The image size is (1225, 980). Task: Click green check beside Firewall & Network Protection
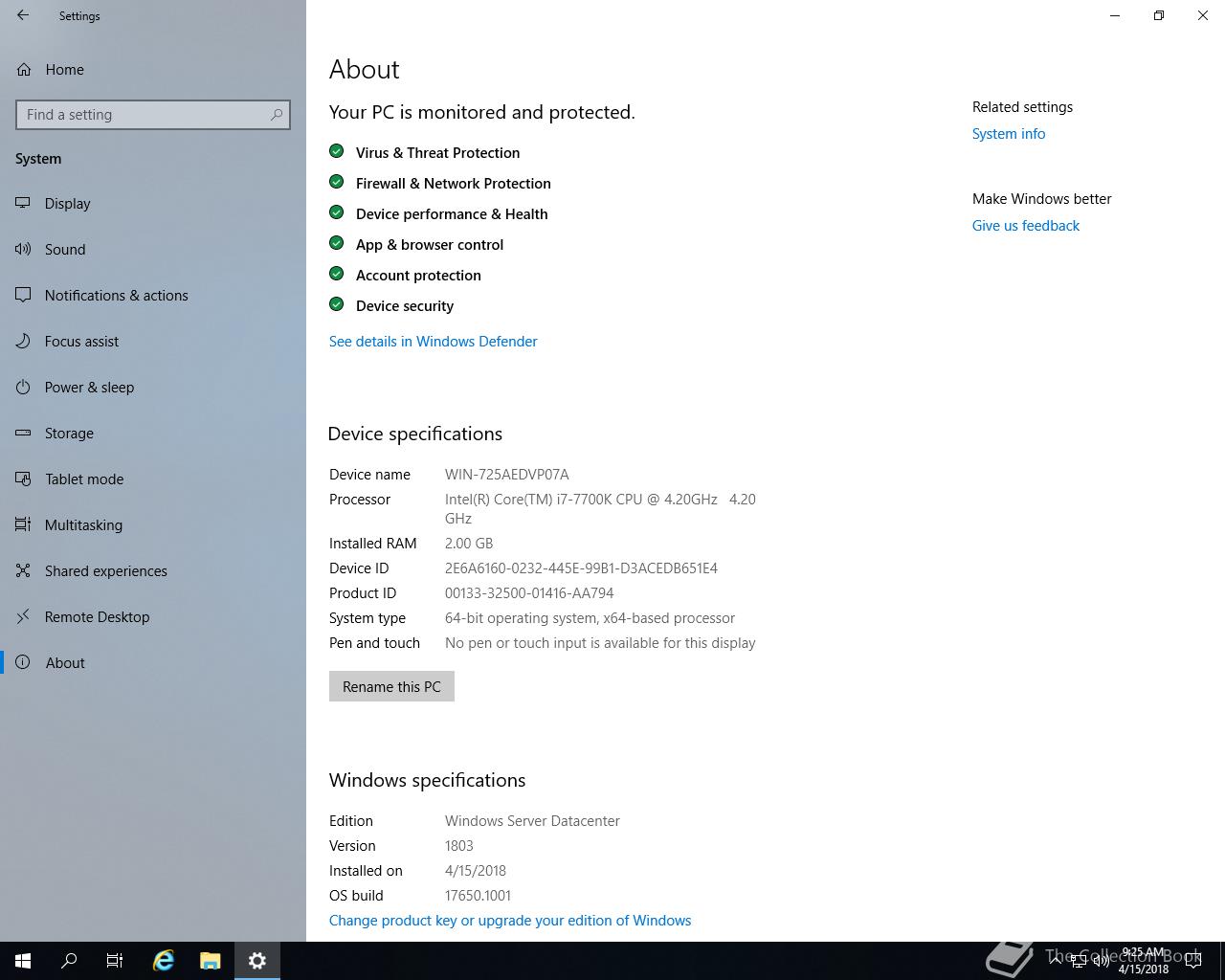336,182
